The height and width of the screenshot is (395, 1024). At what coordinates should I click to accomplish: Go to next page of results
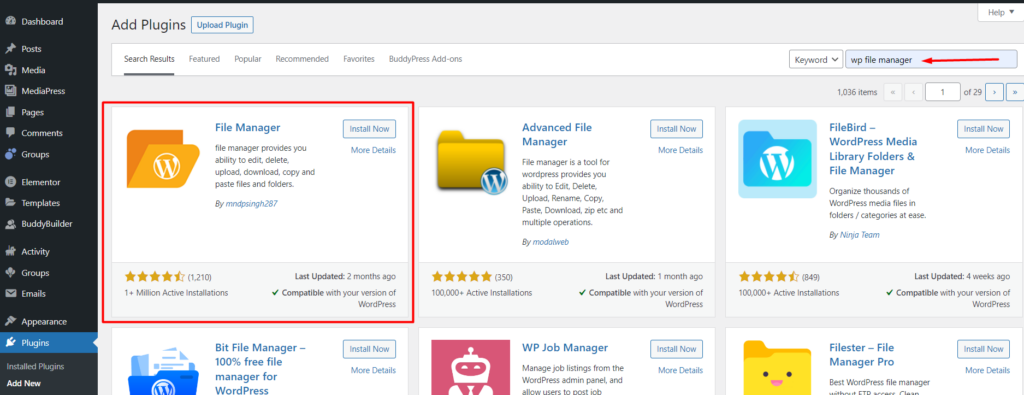pos(994,92)
